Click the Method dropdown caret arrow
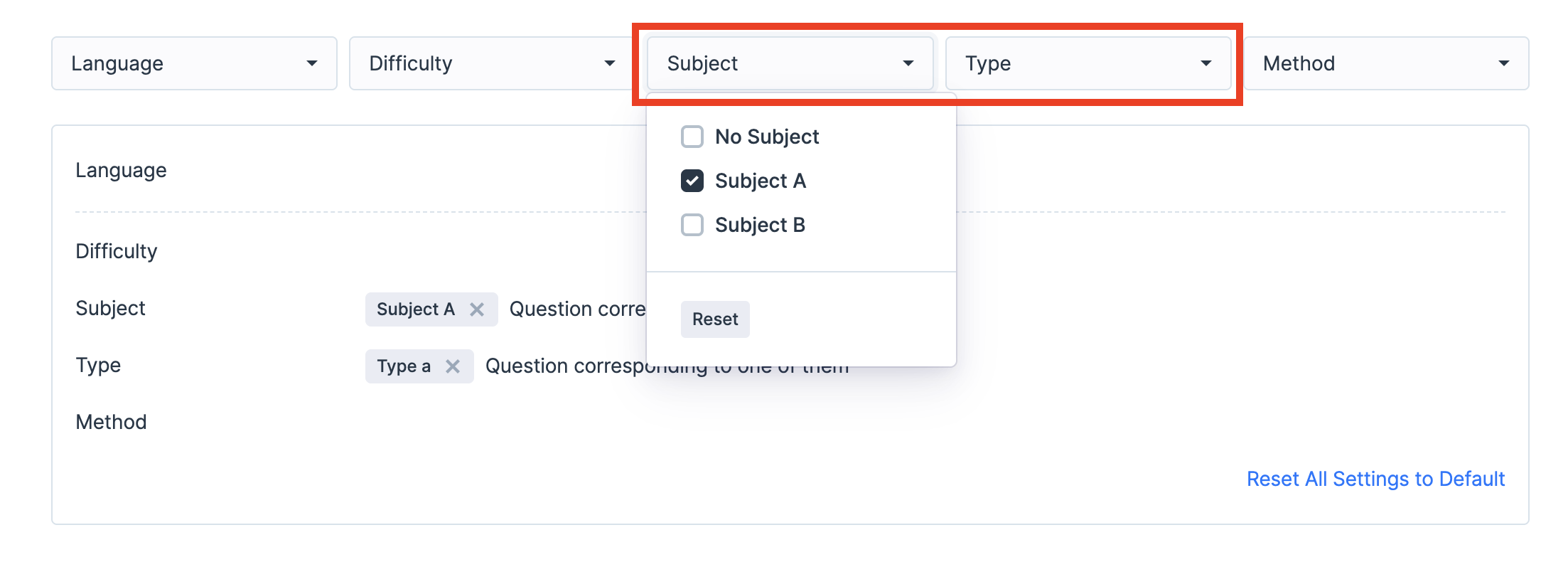1568x562 pixels. 1503,64
